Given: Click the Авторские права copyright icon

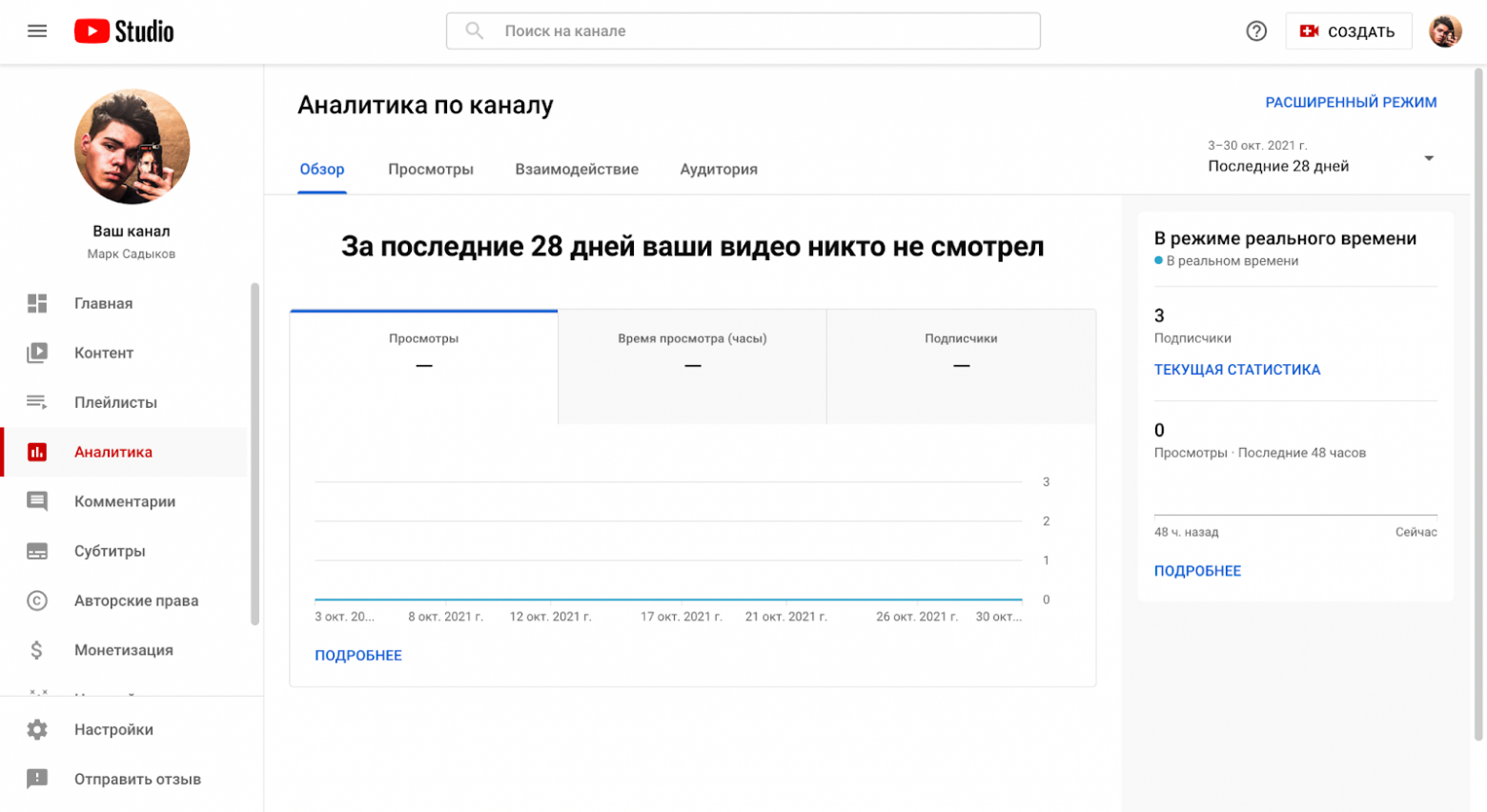Looking at the screenshot, I should [x=37, y=600].
